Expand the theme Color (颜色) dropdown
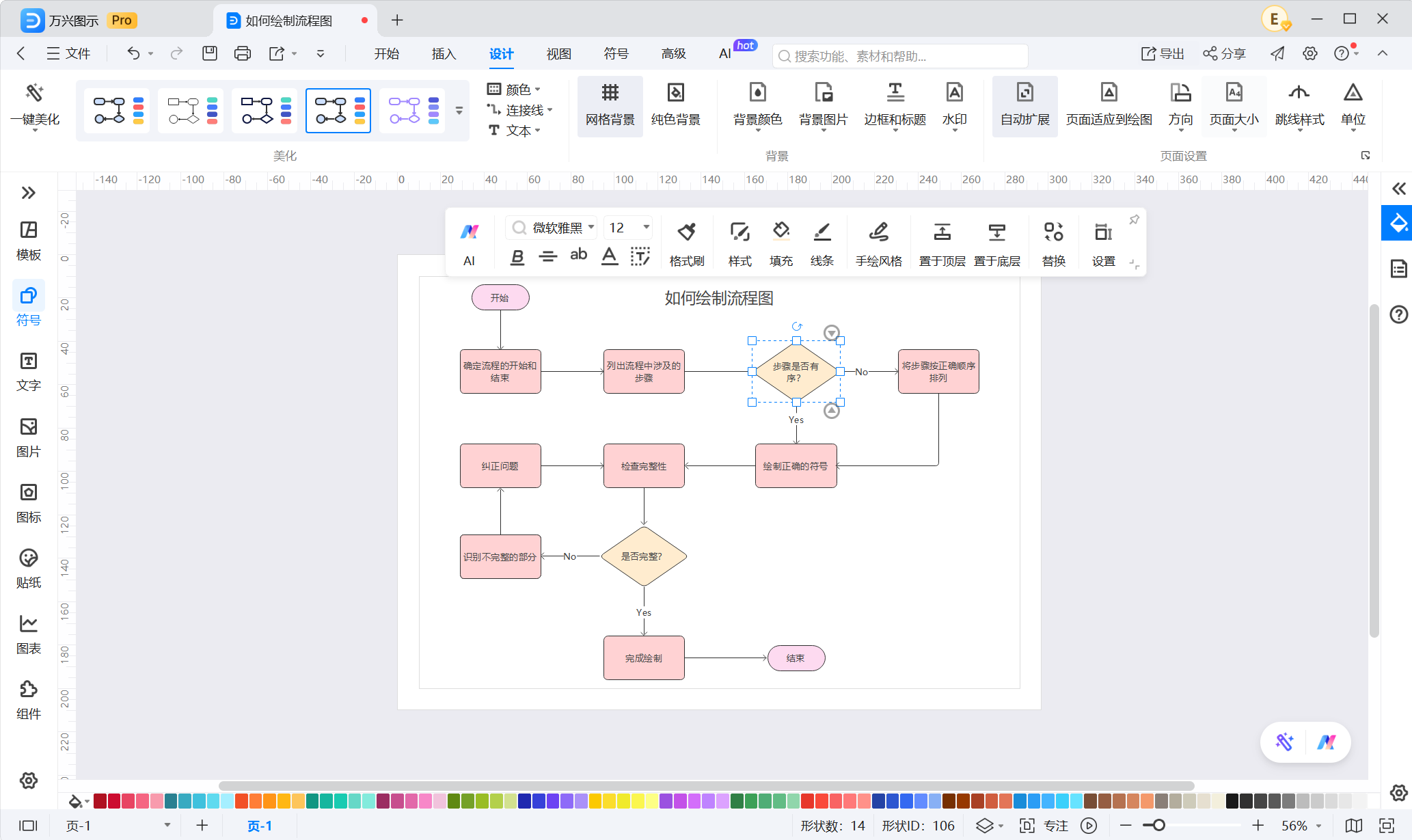The image size is (1412, 840). click(514, 90)
